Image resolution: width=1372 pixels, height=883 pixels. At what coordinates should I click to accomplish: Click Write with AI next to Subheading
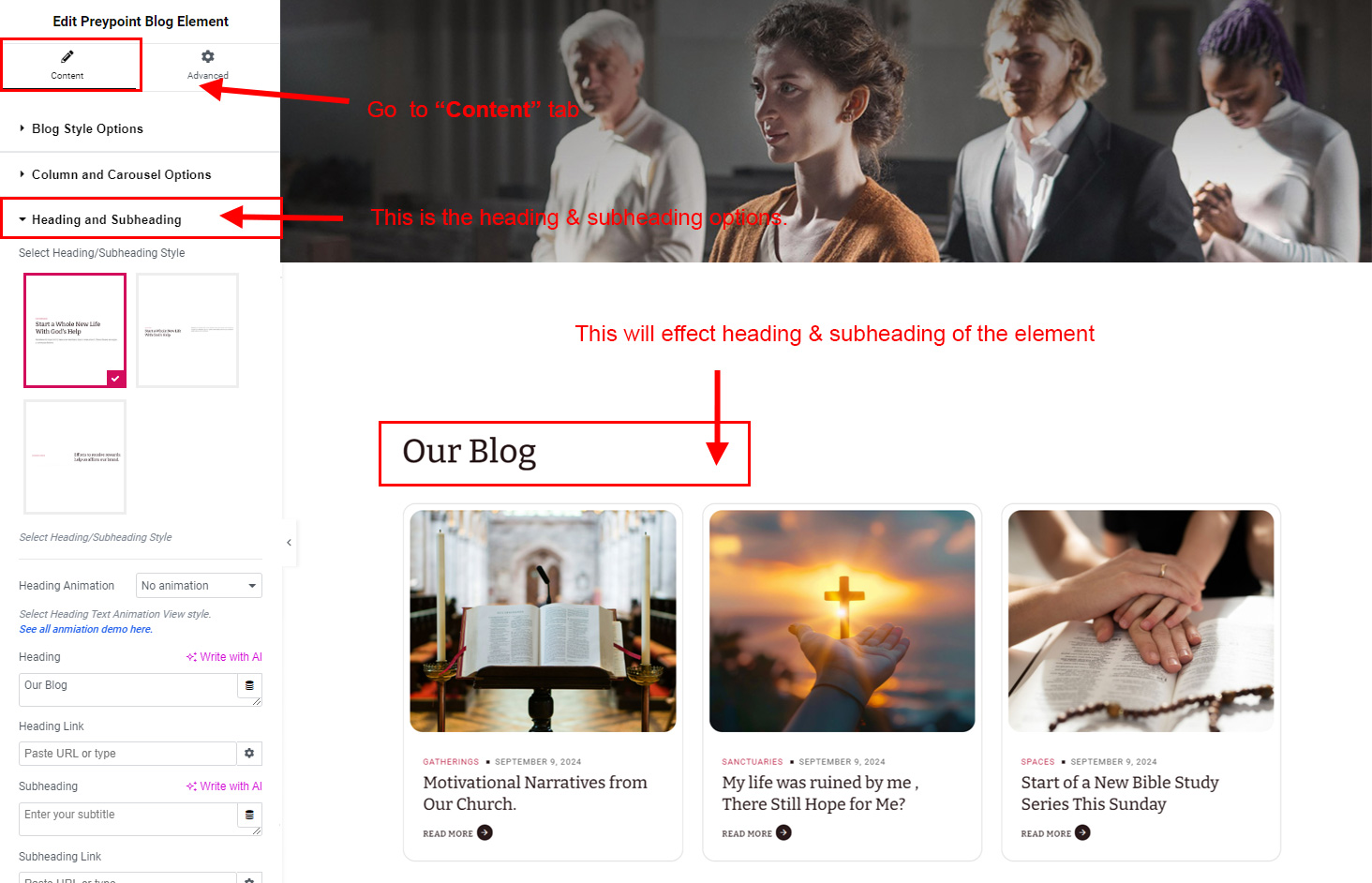tap(224, 786)
